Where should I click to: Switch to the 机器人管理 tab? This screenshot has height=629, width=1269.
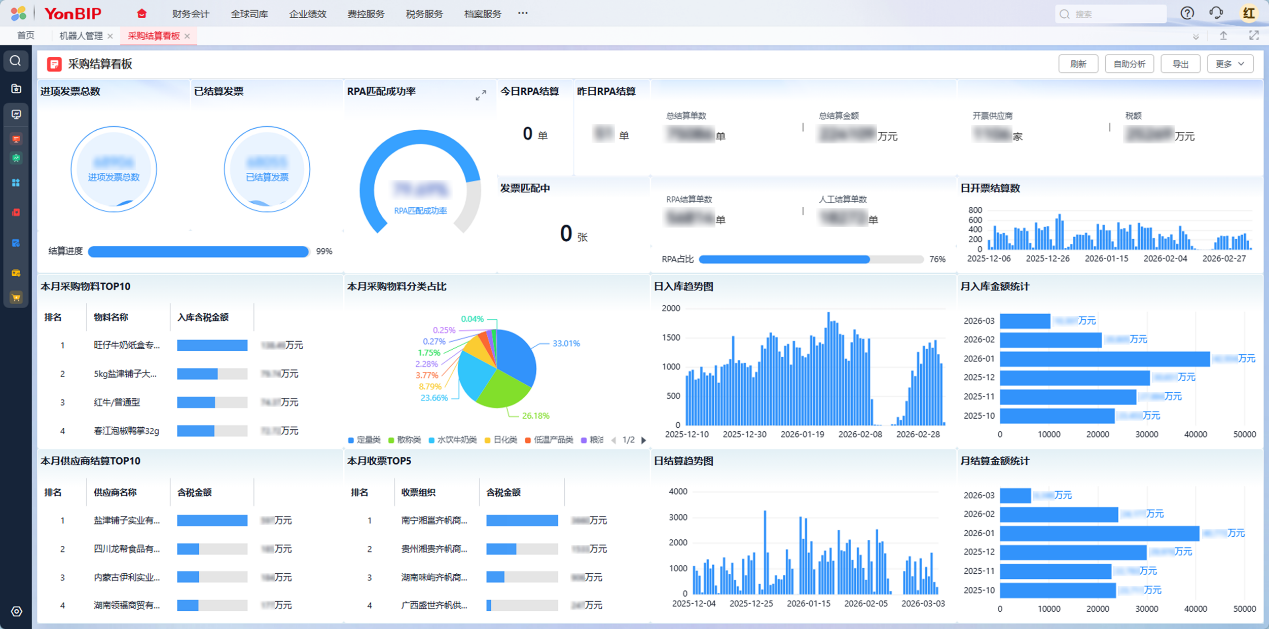[x=81, y=36]
